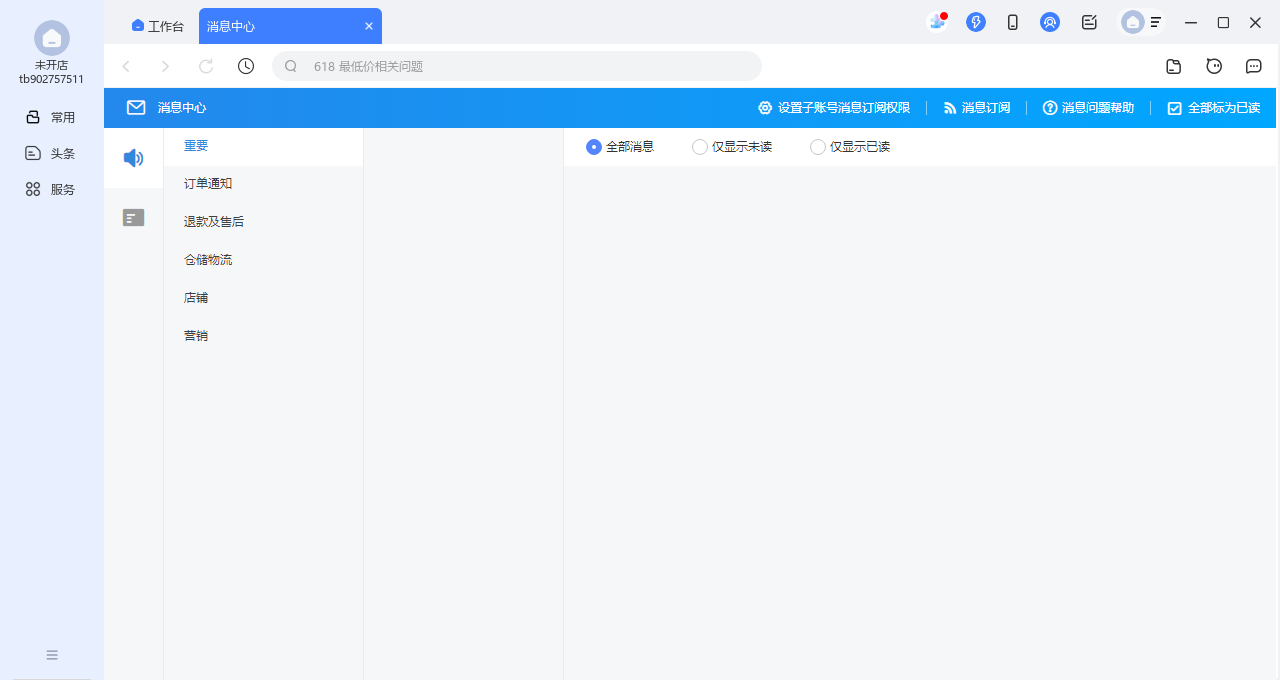Image resolution: width=1280 pixels, height=680 pixels.
Task: Select 营销 message category
Action: click(x=263, y=336)
